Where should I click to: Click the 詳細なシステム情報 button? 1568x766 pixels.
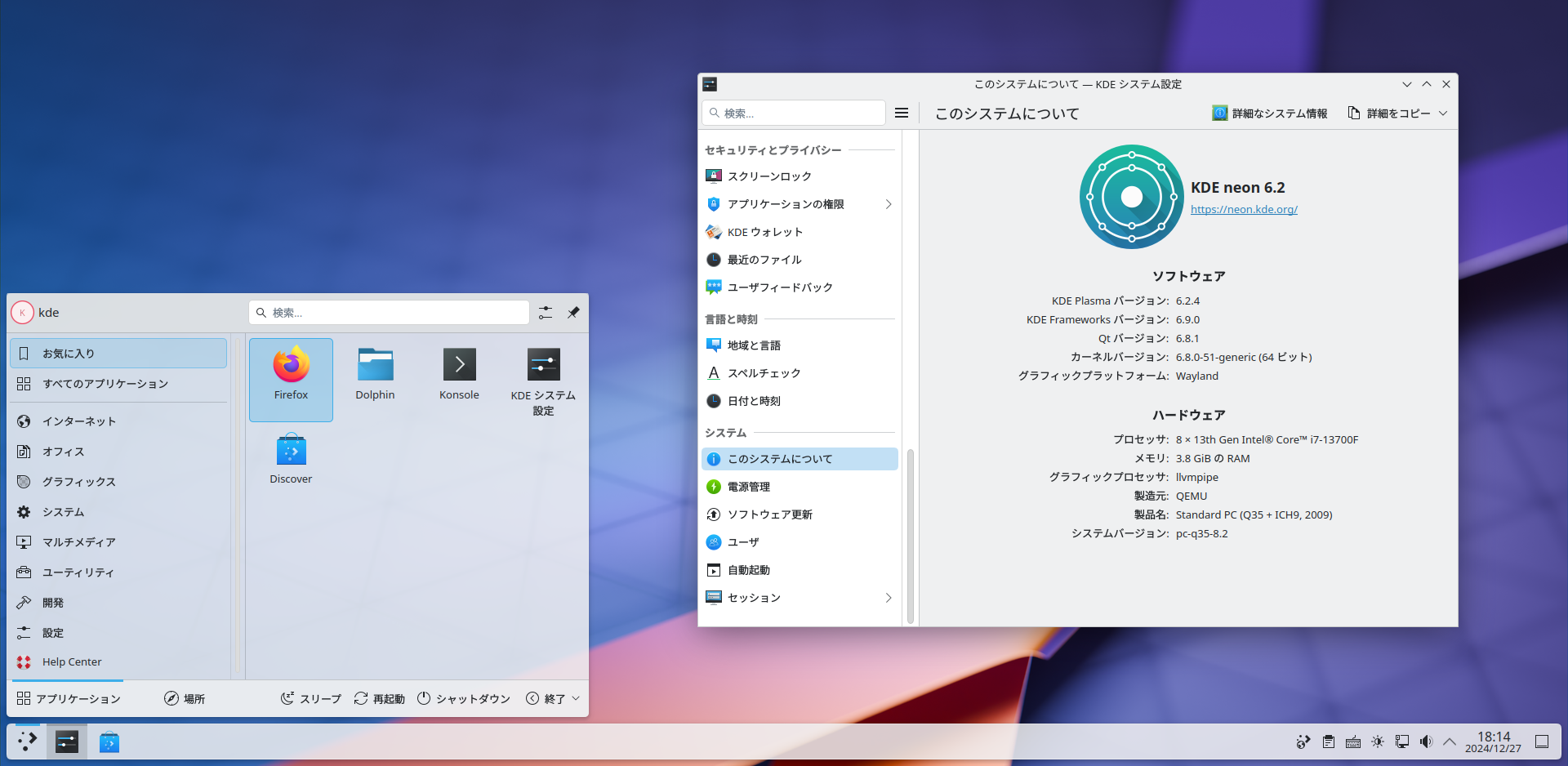[x=1270, y=114]
